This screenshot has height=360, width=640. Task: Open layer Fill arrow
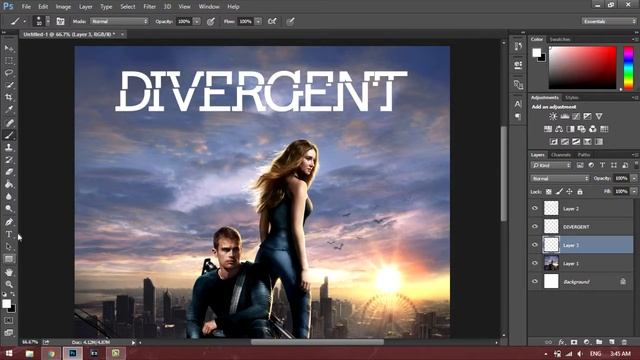[634, 191]
